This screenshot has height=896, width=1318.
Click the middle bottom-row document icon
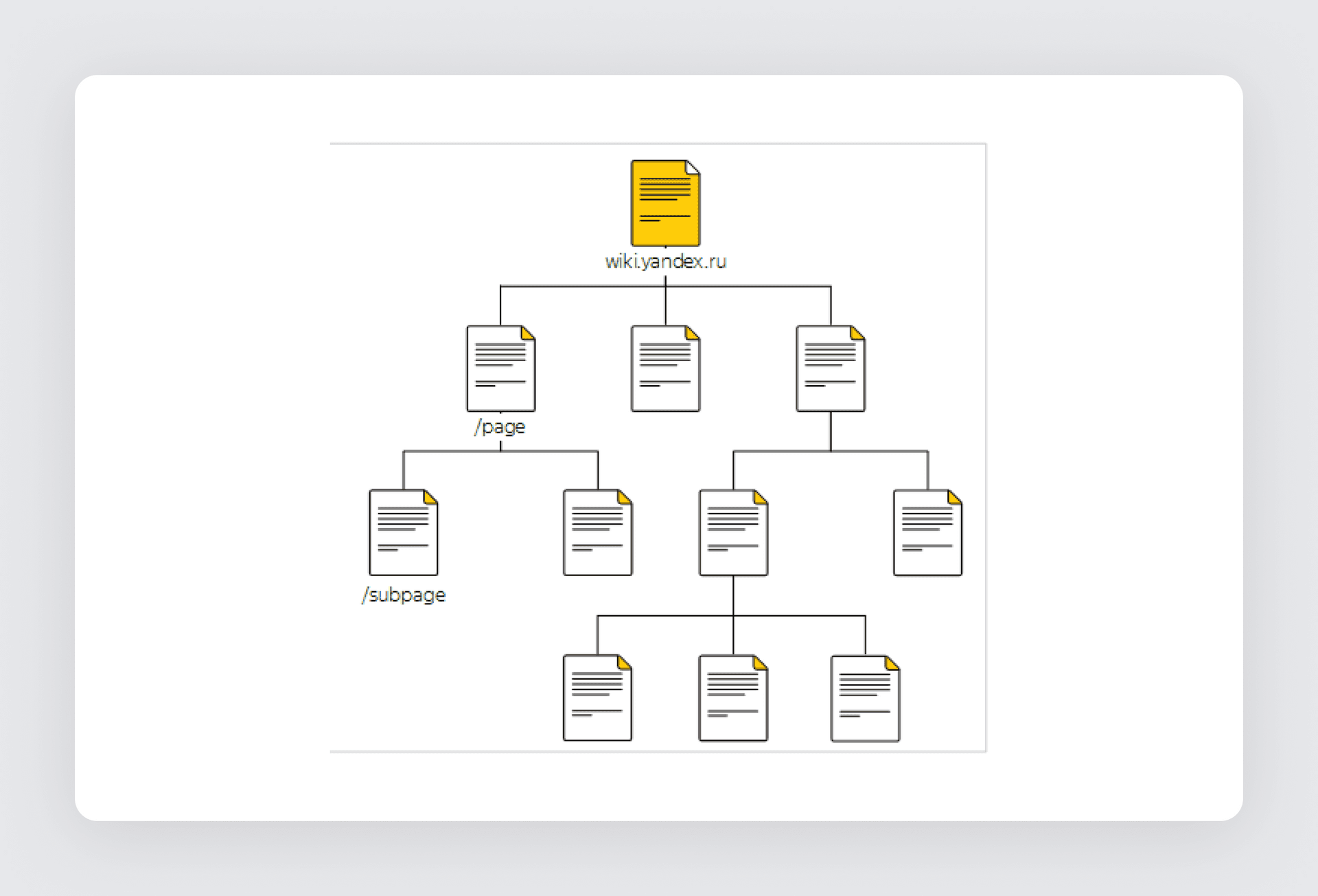coord(733,698)
